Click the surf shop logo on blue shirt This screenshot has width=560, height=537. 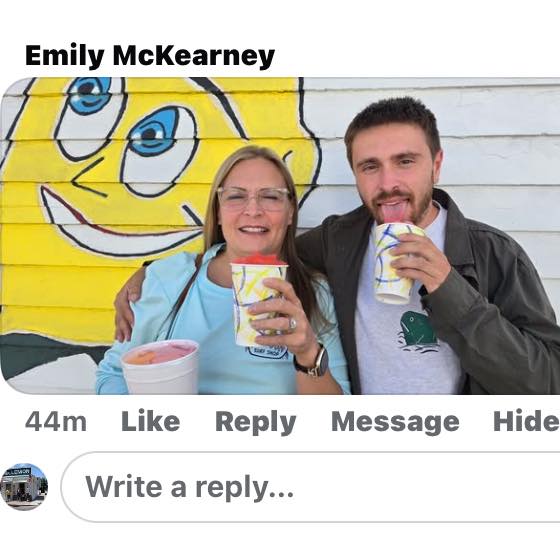(267, 351)
